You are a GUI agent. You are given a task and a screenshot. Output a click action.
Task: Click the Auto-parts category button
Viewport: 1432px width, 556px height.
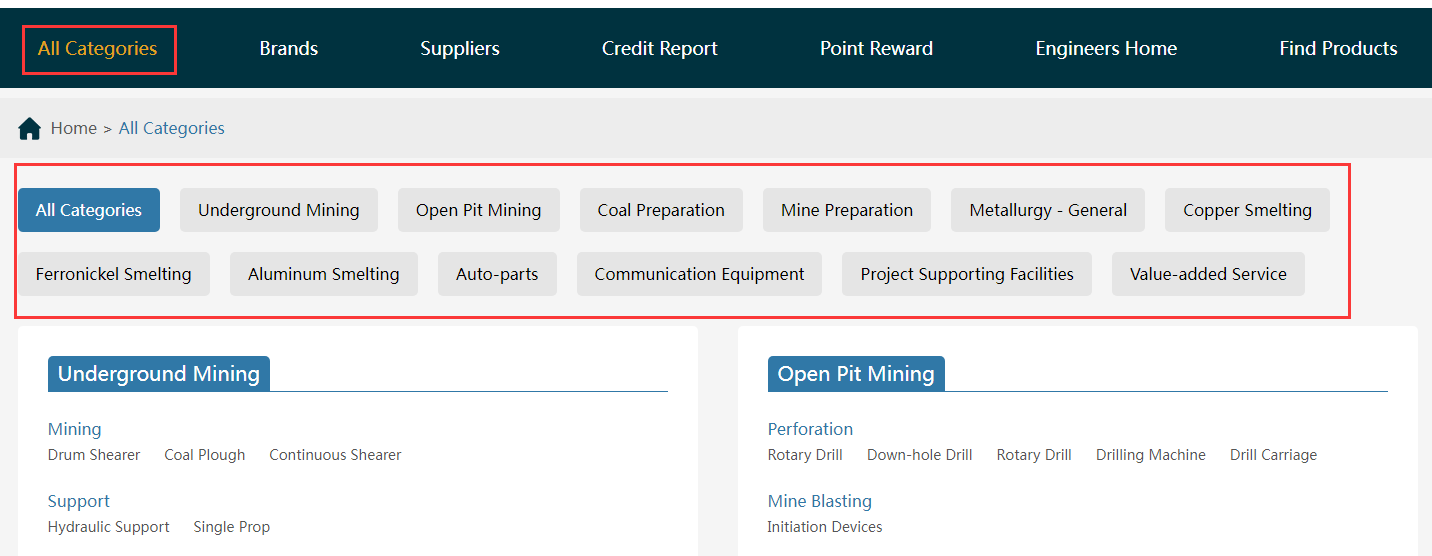click(x=497, y=274)
